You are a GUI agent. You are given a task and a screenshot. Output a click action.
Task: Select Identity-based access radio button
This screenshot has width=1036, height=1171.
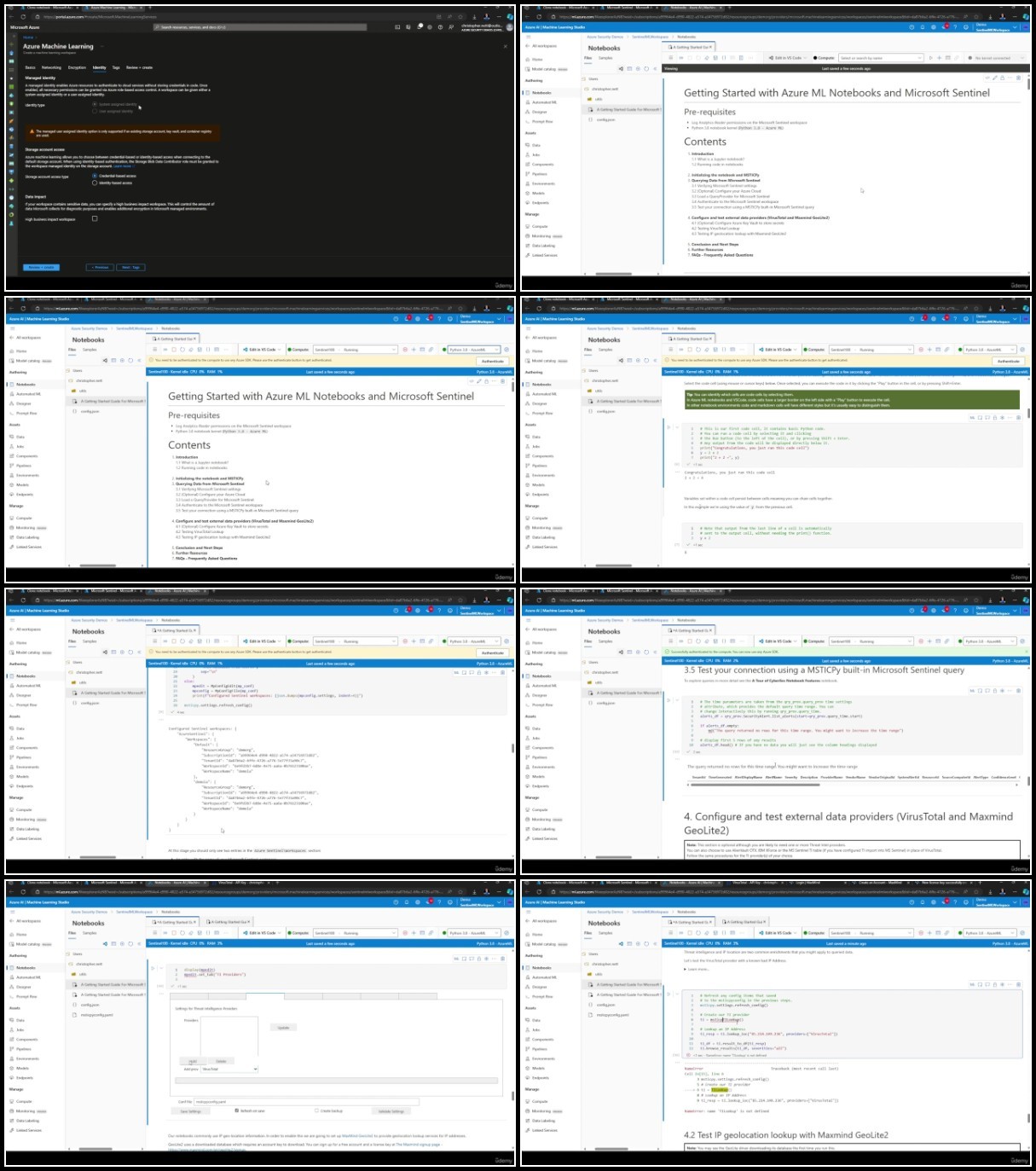pos(95,183)
